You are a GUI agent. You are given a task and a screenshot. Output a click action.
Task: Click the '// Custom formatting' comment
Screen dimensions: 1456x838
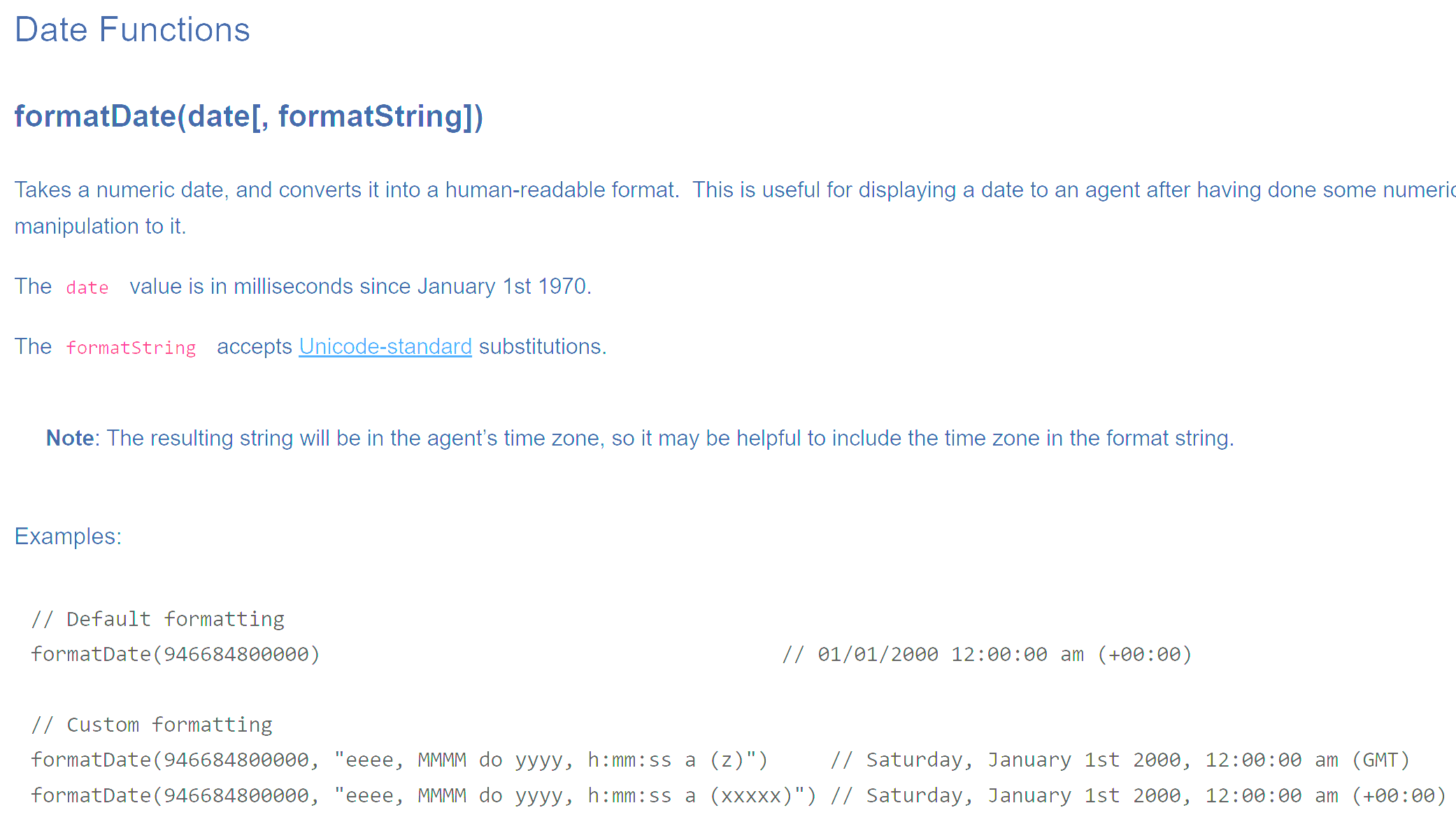tap(152, 725)
